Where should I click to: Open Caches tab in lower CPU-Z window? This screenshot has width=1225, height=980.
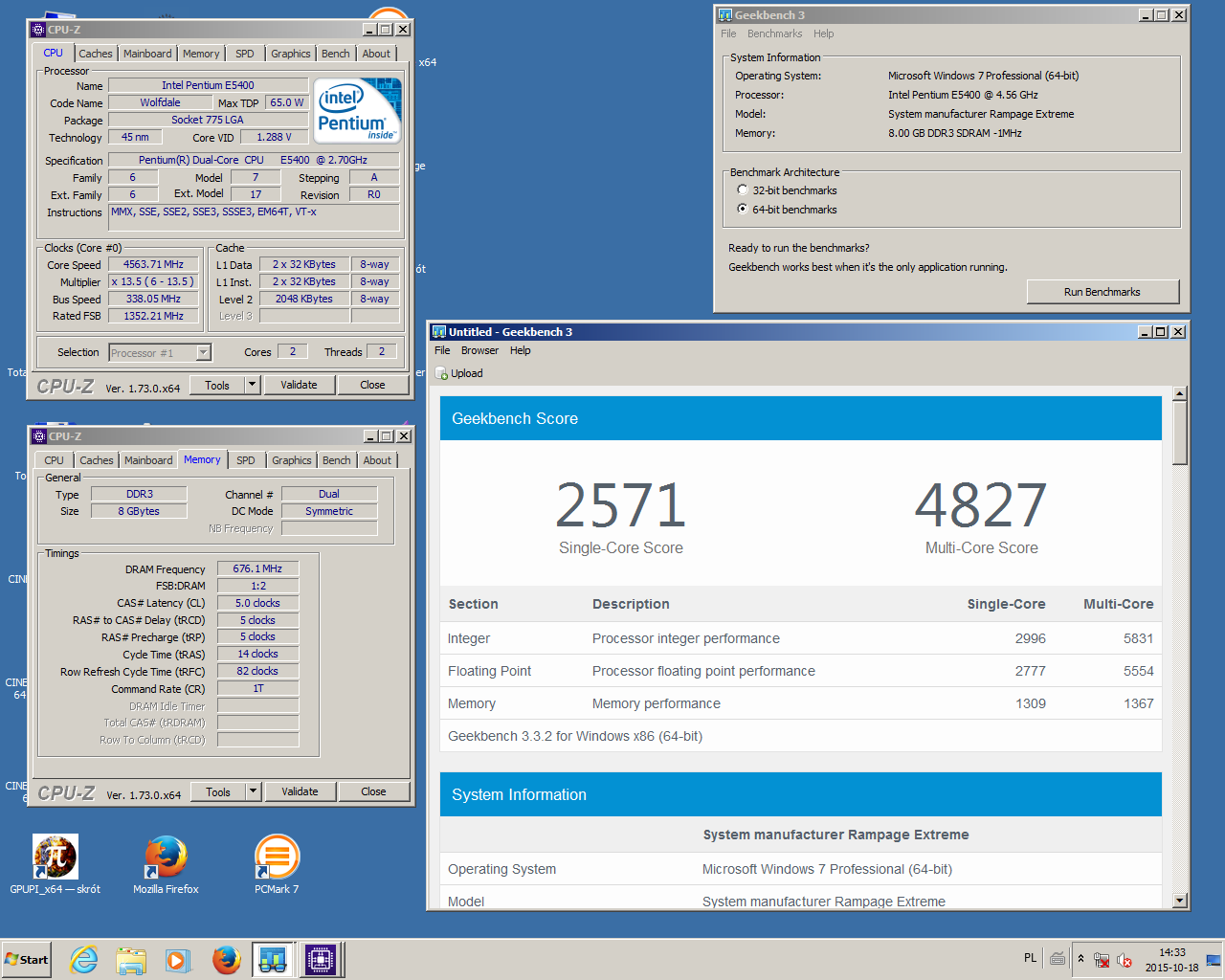pyautogui.click(x=97, y=460)
